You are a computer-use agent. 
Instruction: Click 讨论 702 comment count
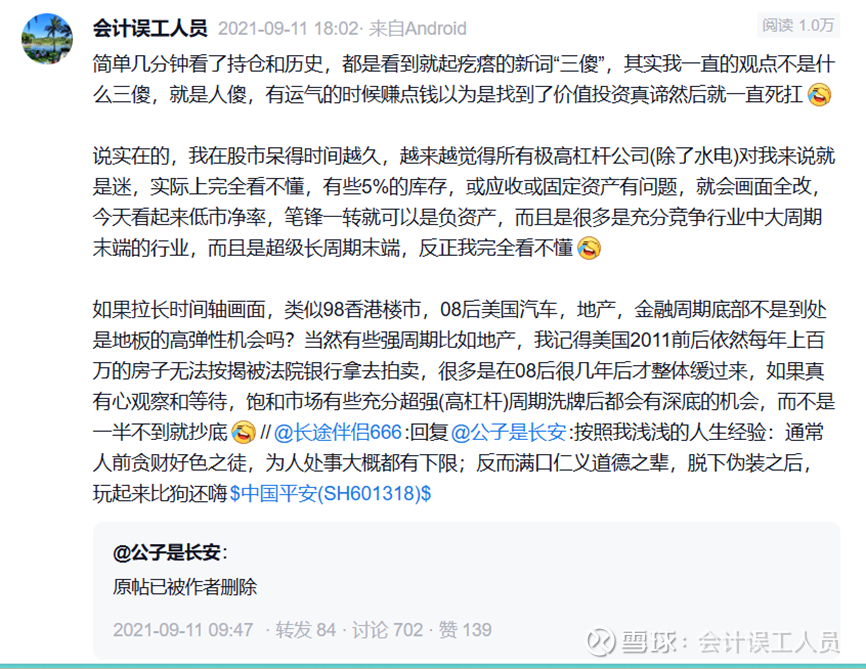click(x=387, y=630)
